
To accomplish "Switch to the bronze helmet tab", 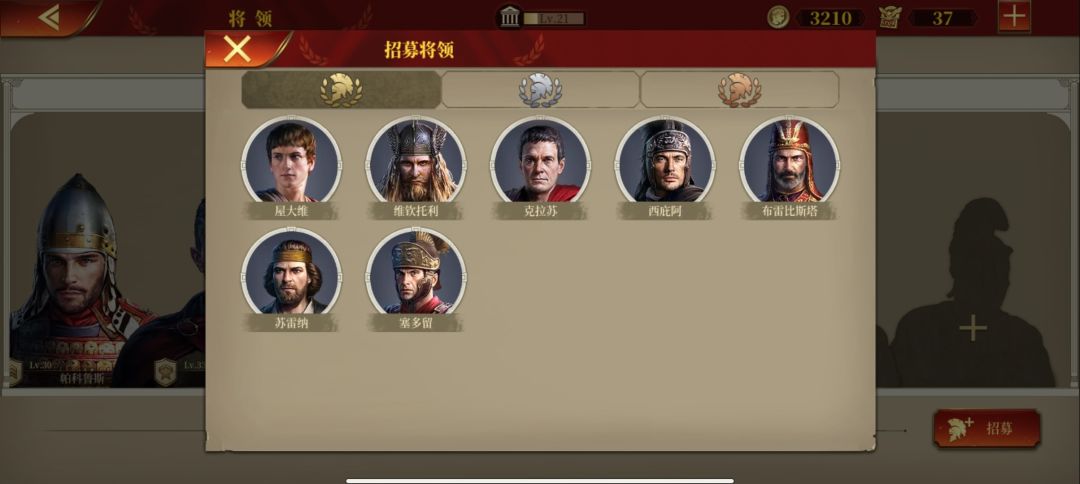I will pyautogui.click(x=740, y=90).
